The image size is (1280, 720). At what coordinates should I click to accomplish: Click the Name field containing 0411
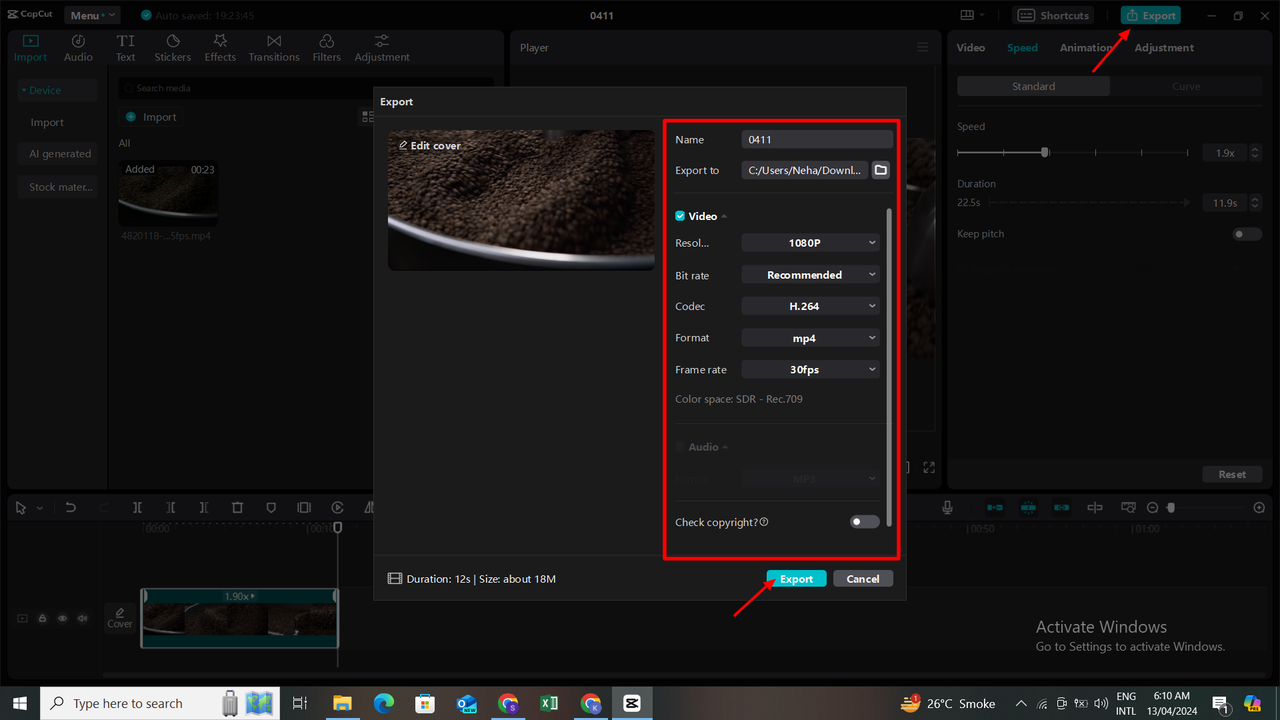(816, 139)
